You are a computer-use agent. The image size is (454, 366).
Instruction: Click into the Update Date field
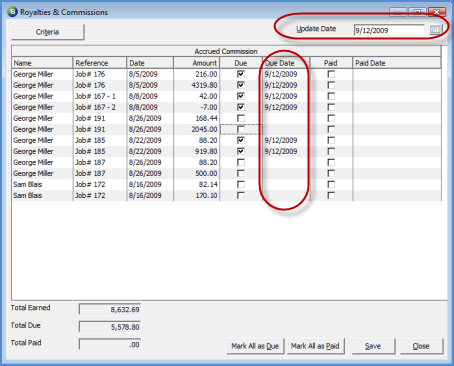pos(389,30)
